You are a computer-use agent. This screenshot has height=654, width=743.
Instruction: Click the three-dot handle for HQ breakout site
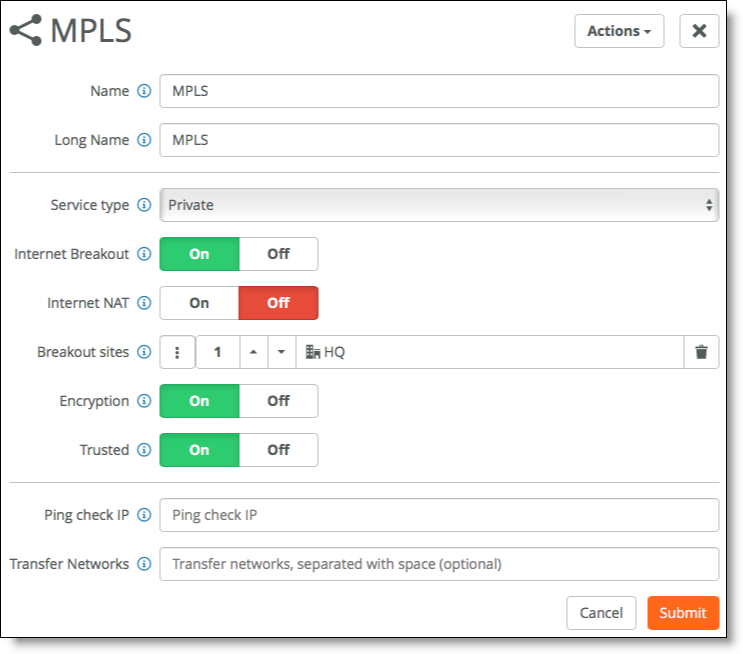click(177, 352)
